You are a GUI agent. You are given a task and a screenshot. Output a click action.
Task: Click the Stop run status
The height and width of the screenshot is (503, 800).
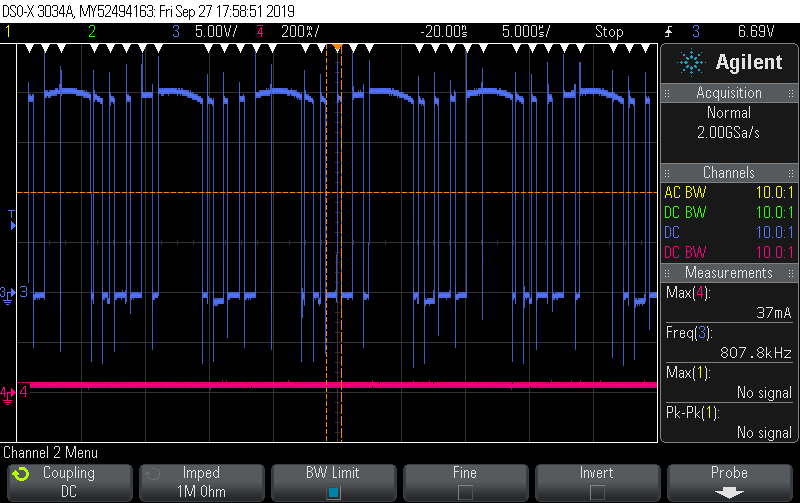pos(609,32)
